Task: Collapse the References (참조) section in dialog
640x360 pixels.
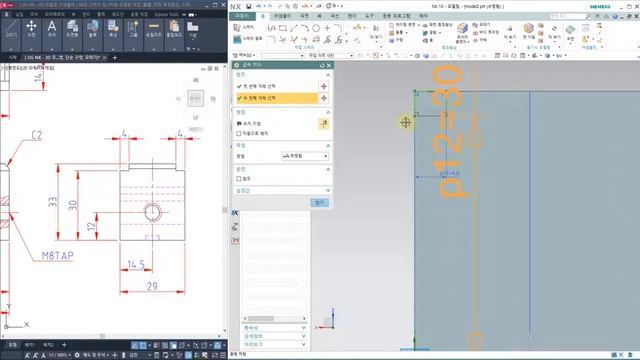Action: [x=328, y=75]
